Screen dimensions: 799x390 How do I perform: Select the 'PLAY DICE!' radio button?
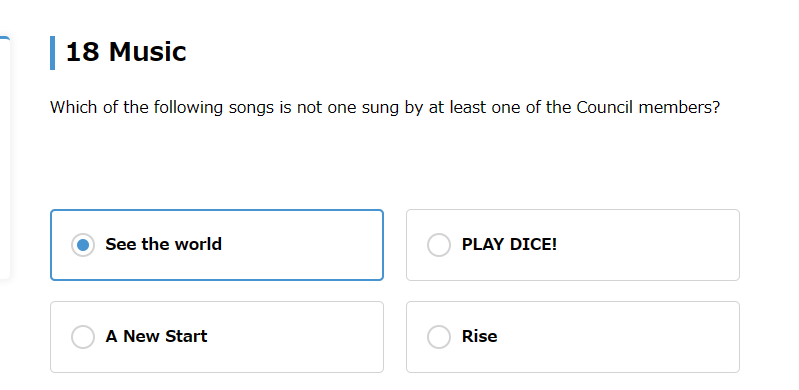tap(439, 245)
